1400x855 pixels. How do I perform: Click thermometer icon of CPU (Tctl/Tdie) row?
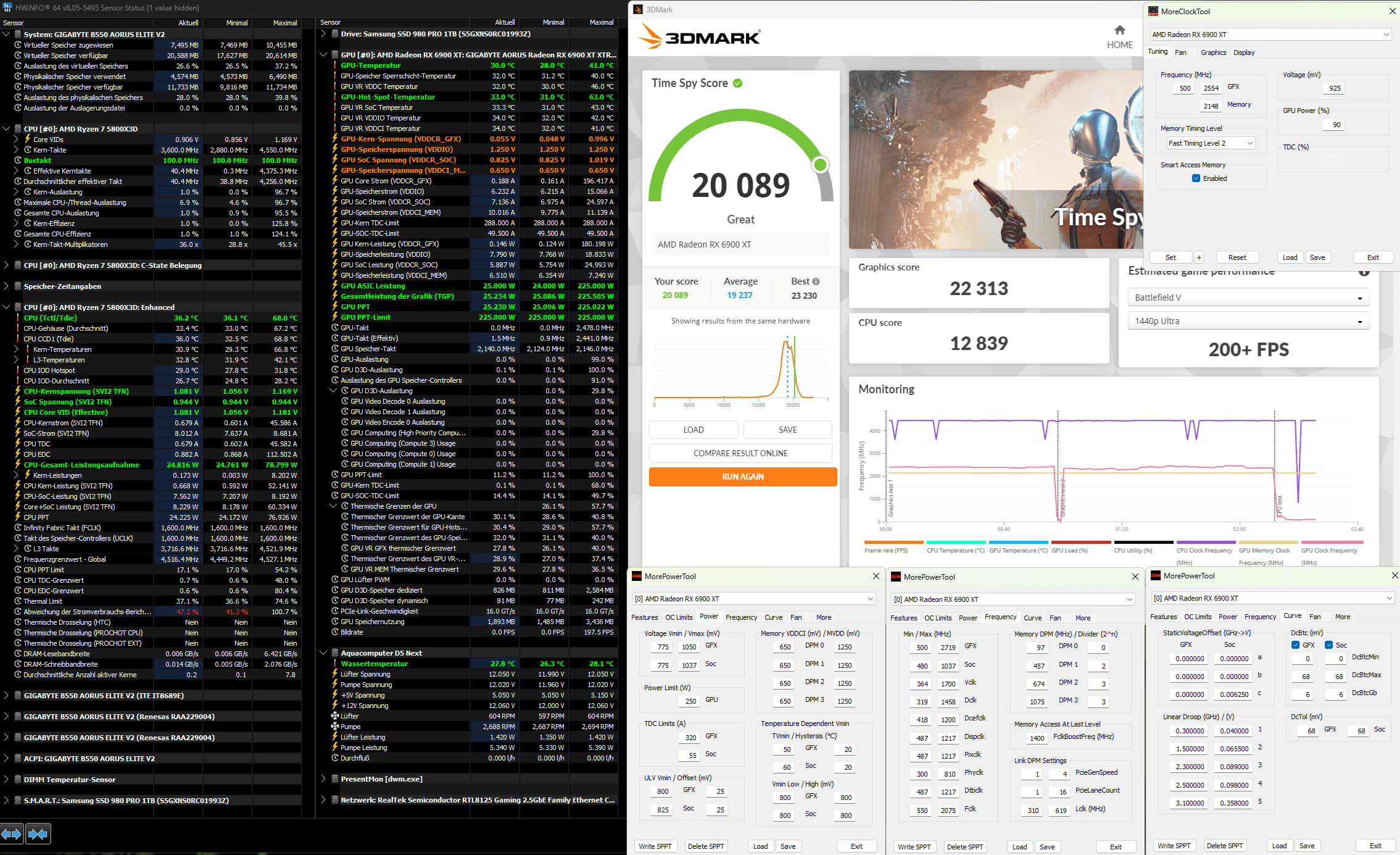[x=18, y=318]
